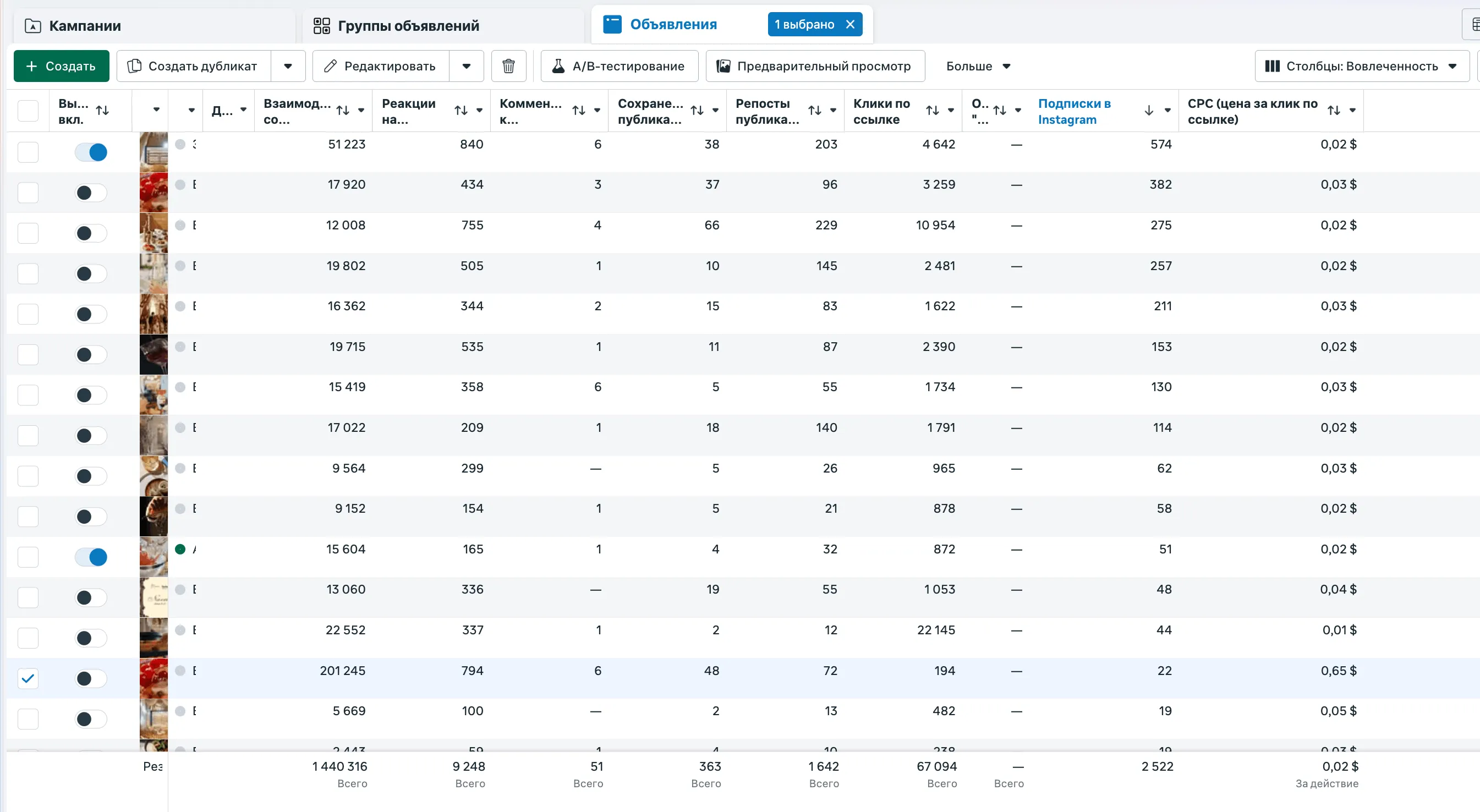This screenshot has width=1480, height=812.
Task: Sort by the Вы... вкл. column
Action: (102, 111)
